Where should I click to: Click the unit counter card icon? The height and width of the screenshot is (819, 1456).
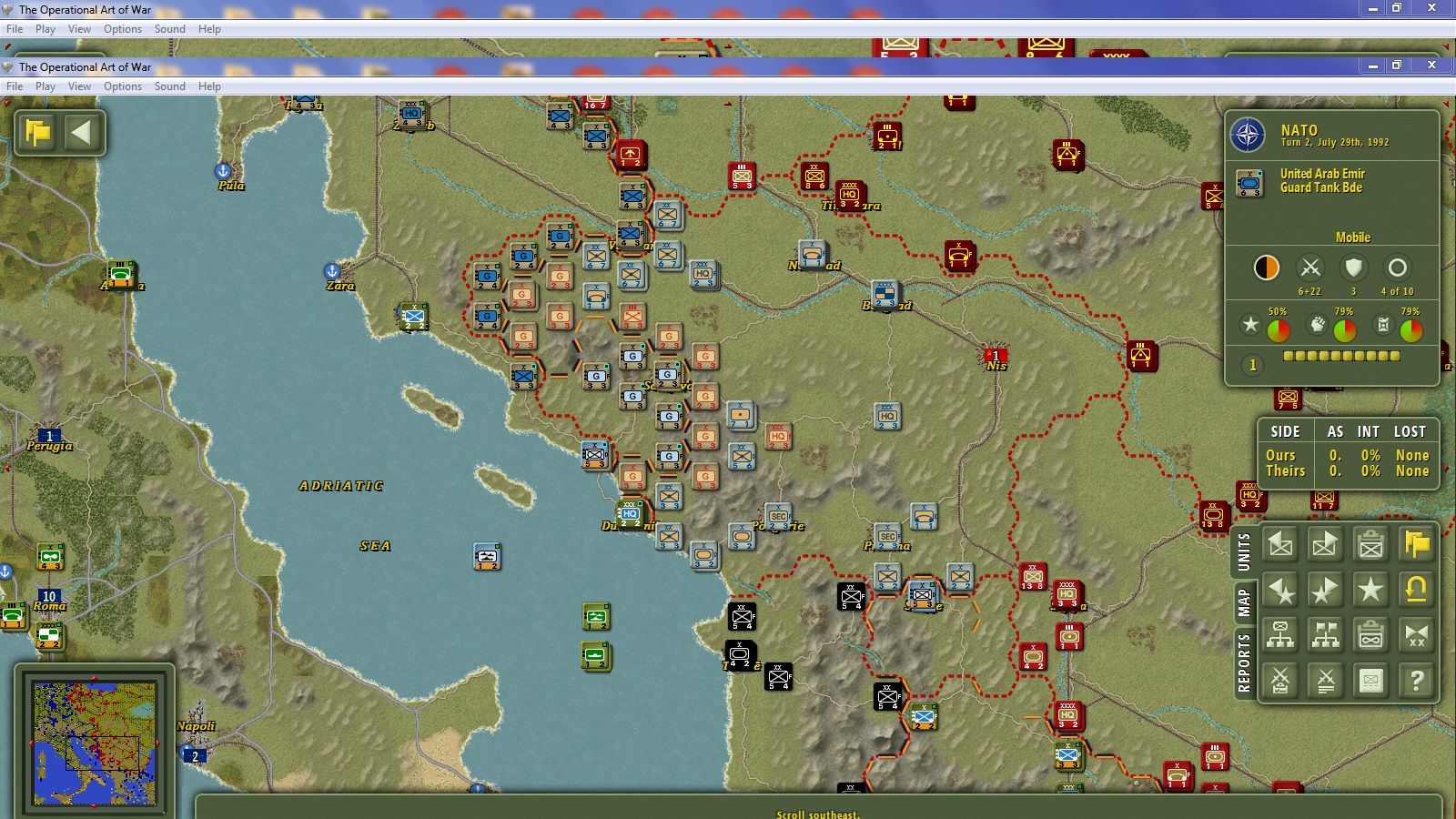1370,680
